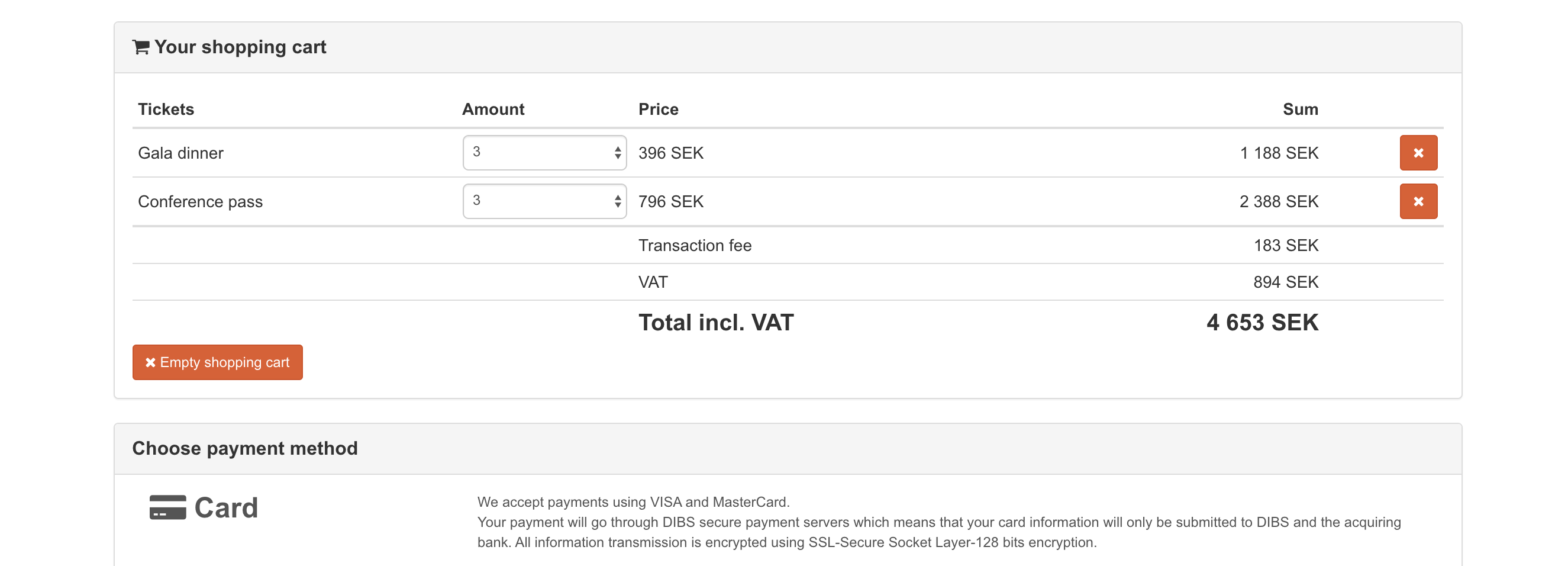Click the 4 653 SEK total amount

pos(1262,322)
